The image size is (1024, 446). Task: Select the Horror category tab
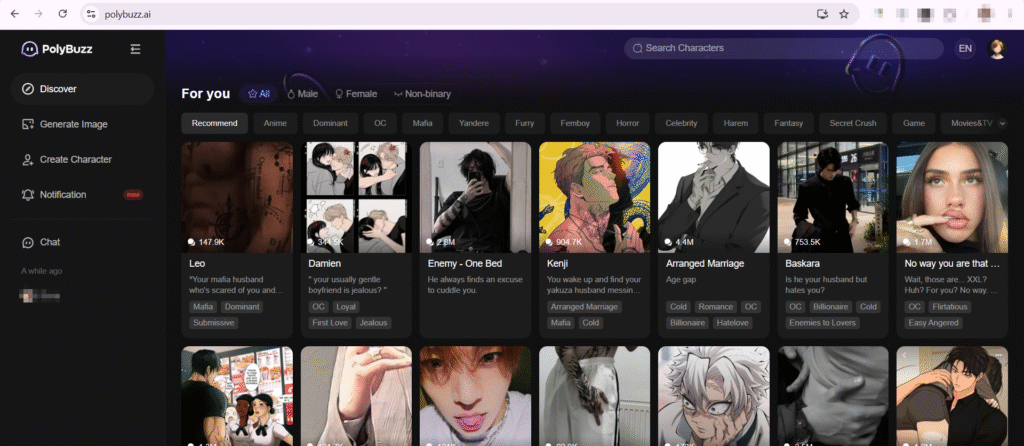point(628,123)
